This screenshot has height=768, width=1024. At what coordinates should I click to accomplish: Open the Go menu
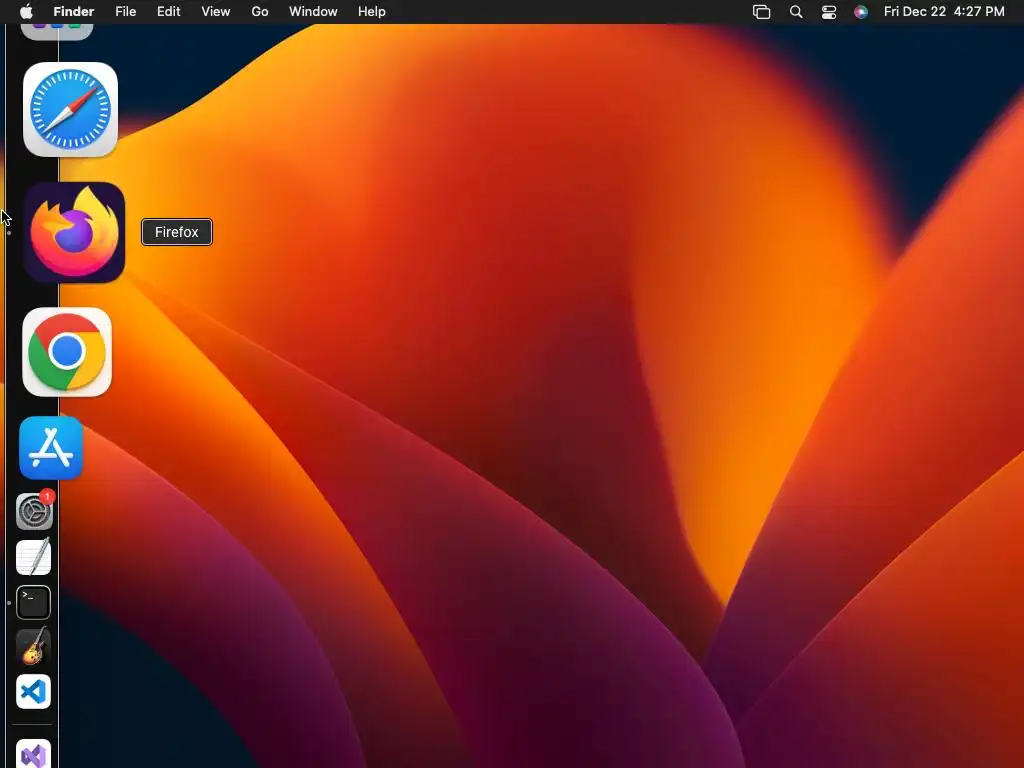(260, 12)
